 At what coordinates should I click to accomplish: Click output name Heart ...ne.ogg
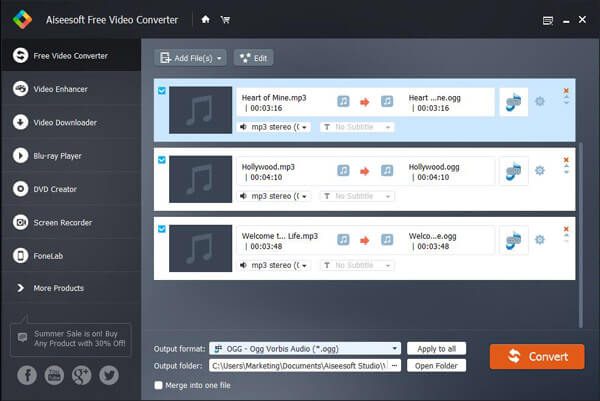(x=434, y=98)
